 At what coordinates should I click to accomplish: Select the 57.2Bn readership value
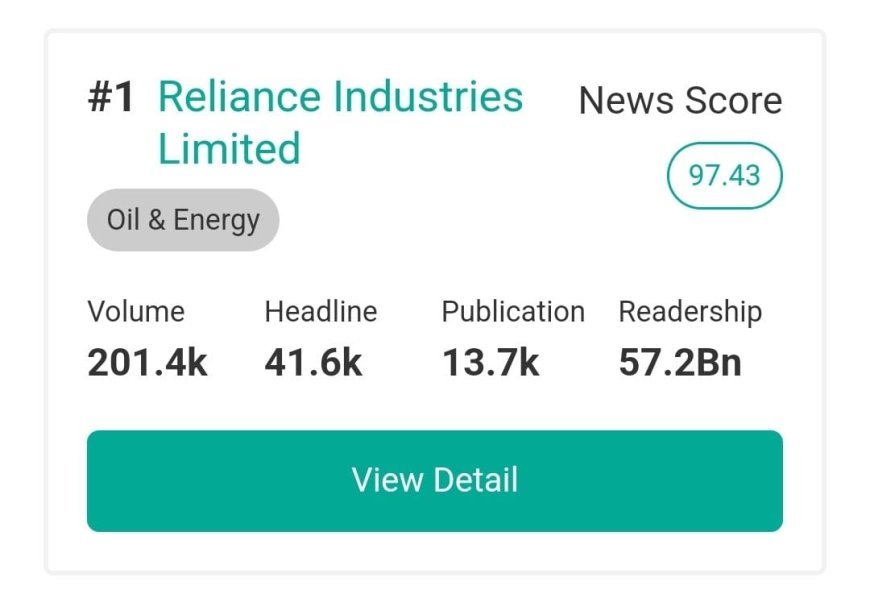[680, 363]
